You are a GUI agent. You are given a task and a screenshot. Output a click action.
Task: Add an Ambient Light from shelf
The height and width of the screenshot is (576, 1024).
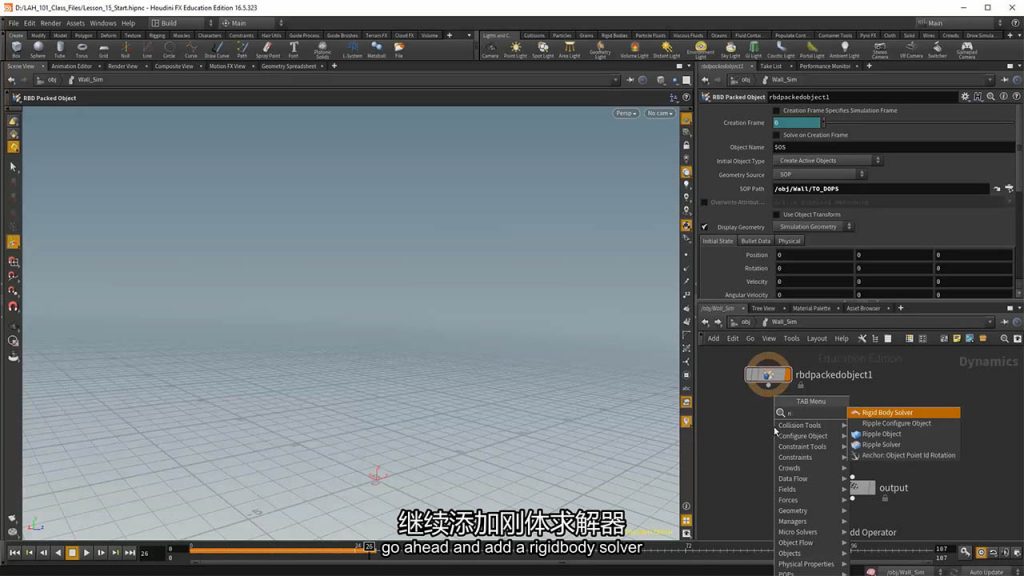(844, 50)
